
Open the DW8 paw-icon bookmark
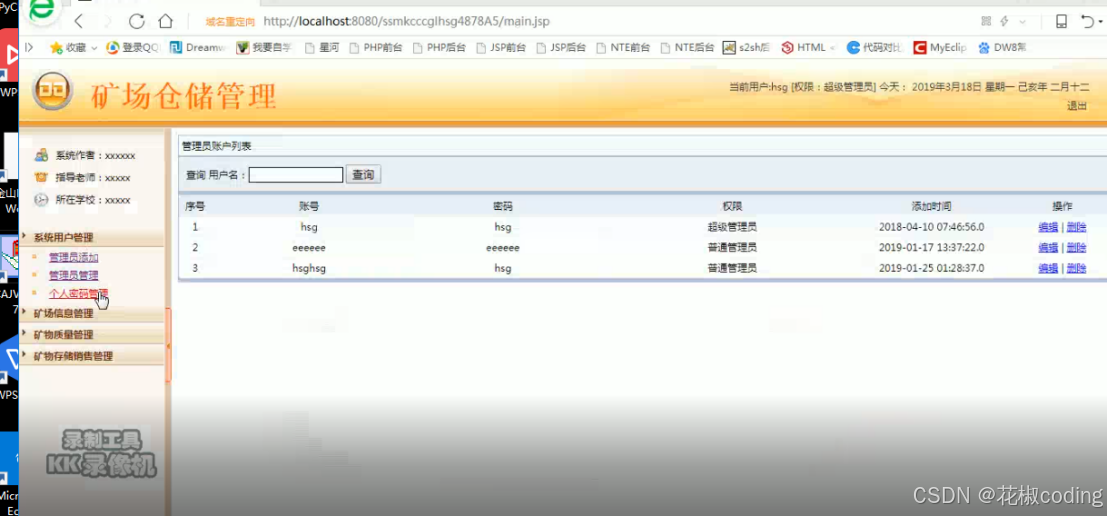click(1003, 48)
